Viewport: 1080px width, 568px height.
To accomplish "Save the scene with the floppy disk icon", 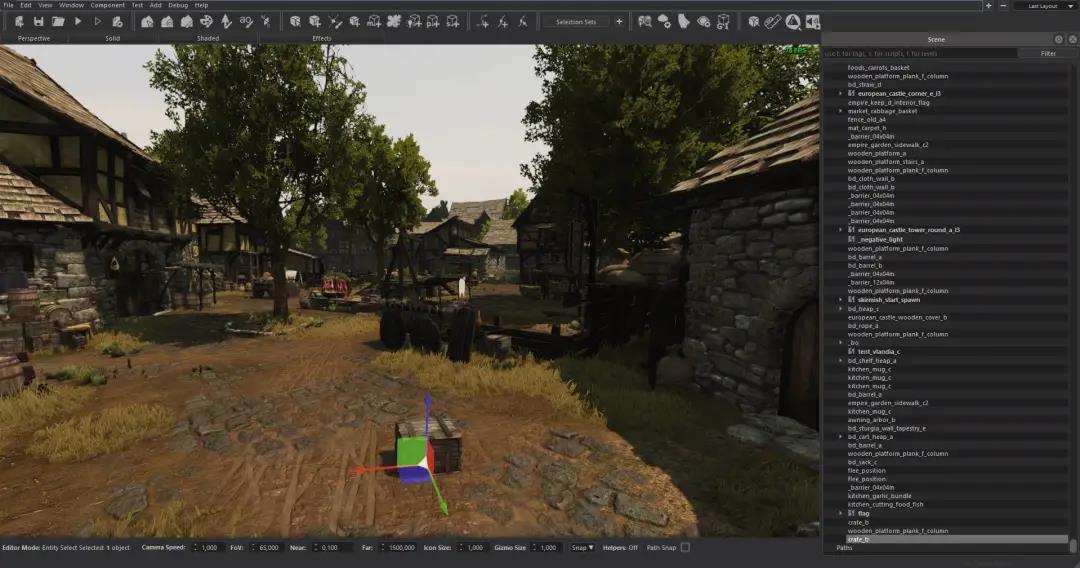I will pyautogui.click(x=39, y=22).
